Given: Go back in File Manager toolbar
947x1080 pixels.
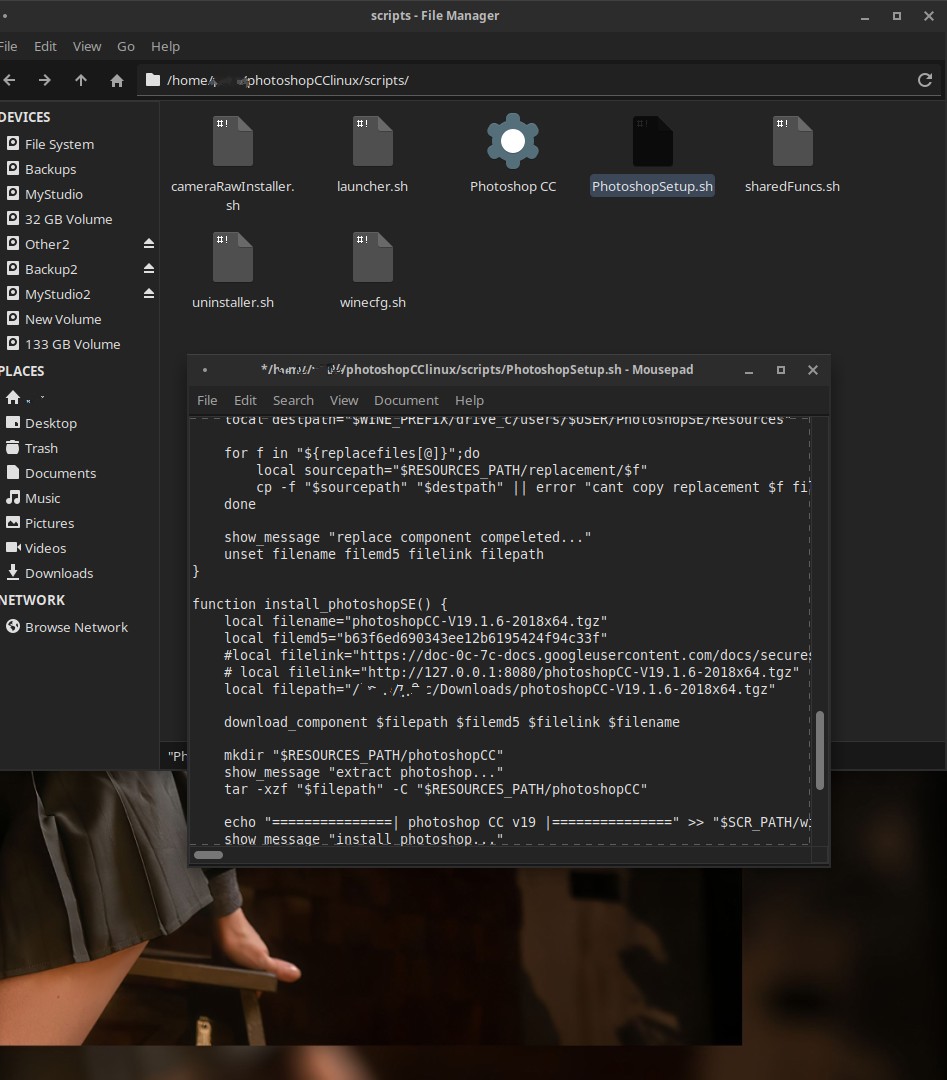Looking at the screenshot, I should click(x=9, y=81).
